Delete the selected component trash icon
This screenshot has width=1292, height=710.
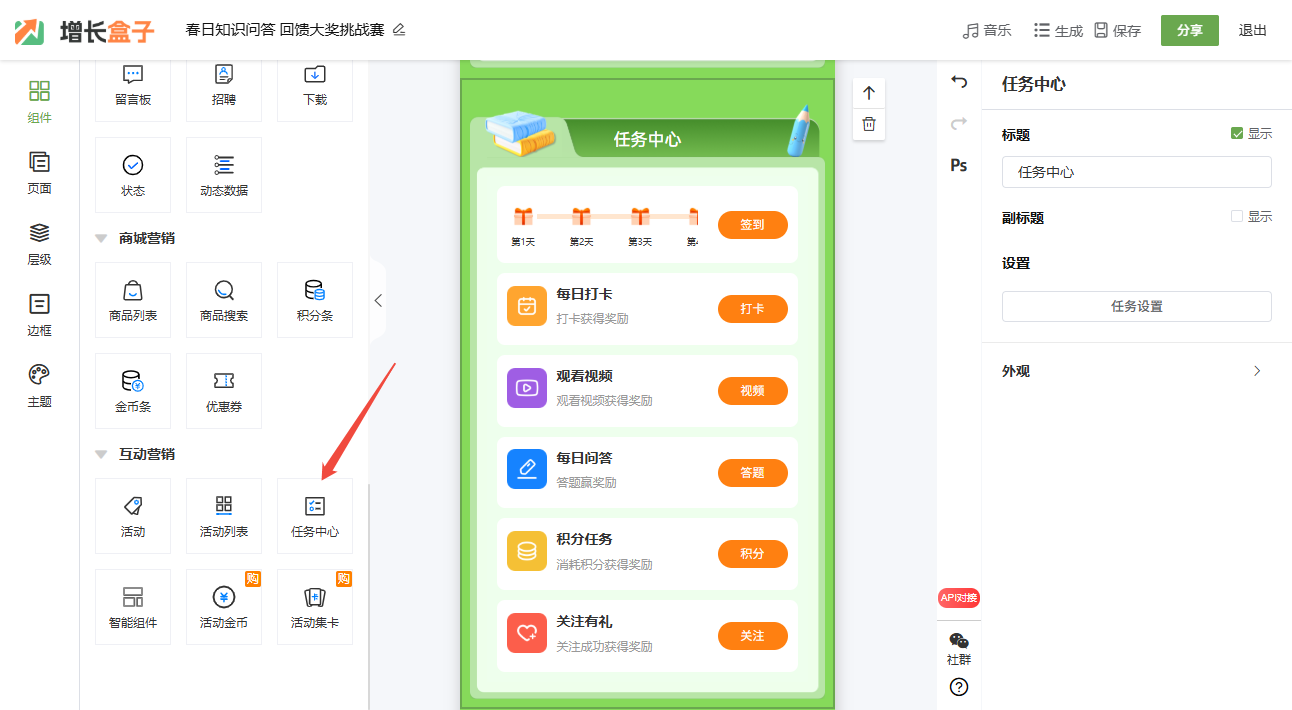[x=869, y=124]
